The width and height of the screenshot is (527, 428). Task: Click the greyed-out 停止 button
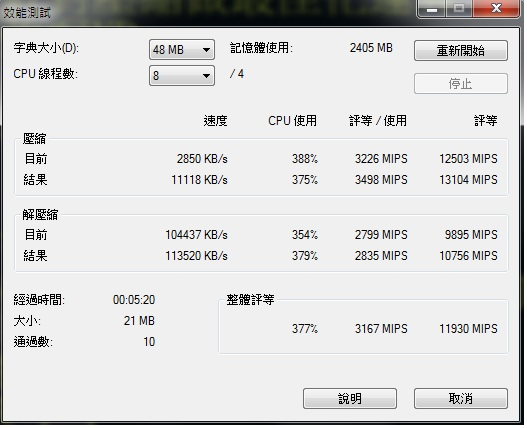pyautogui.click(x=460, y=84)
